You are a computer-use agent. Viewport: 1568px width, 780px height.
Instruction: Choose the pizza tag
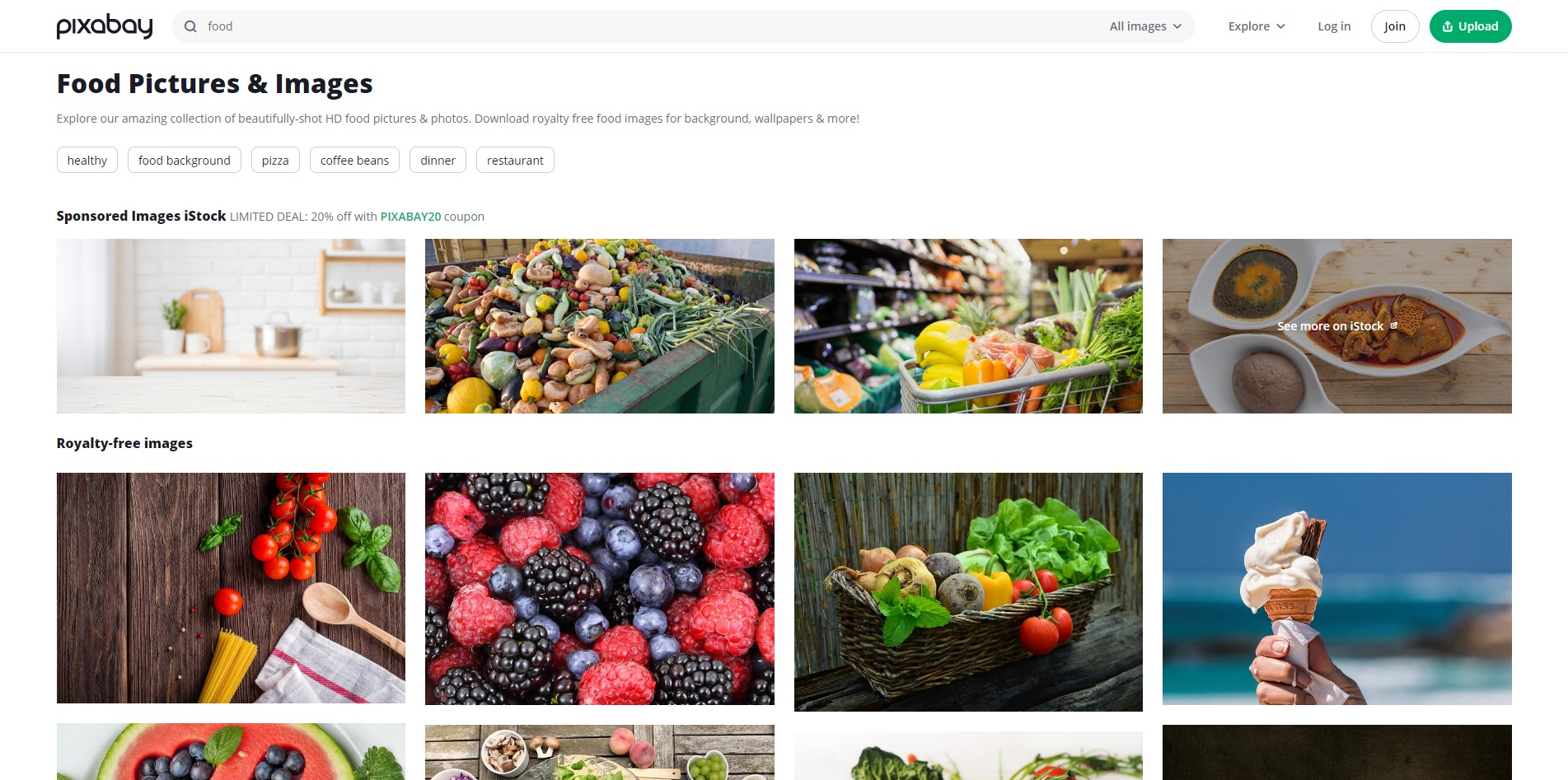click(275, 160)
